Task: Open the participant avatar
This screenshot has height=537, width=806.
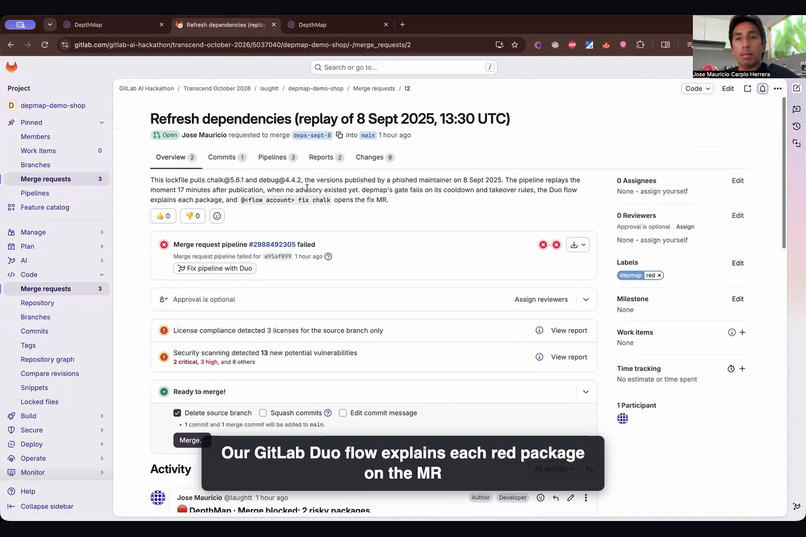Action: coord(622,418)
